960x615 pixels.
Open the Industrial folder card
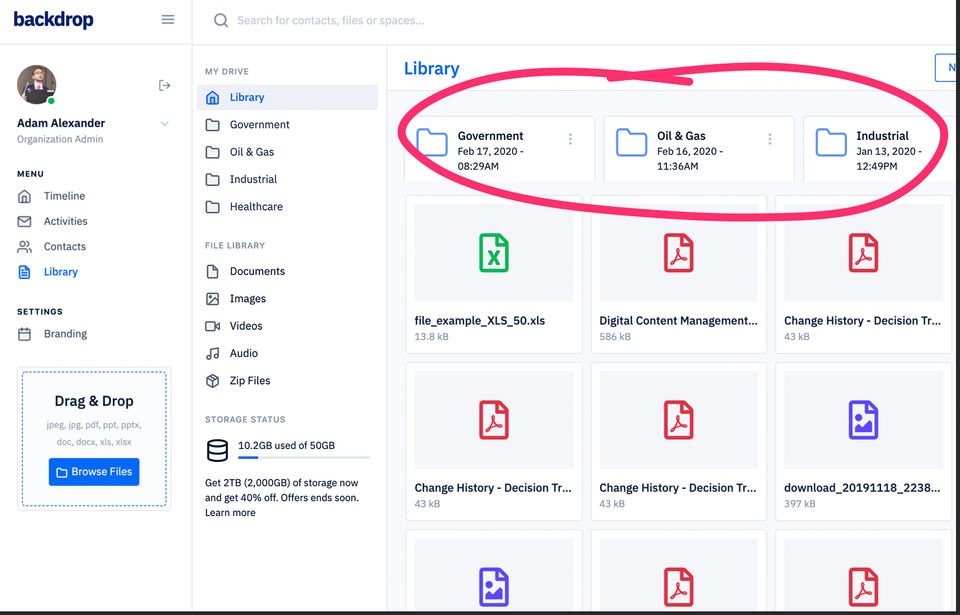[879, 149]
